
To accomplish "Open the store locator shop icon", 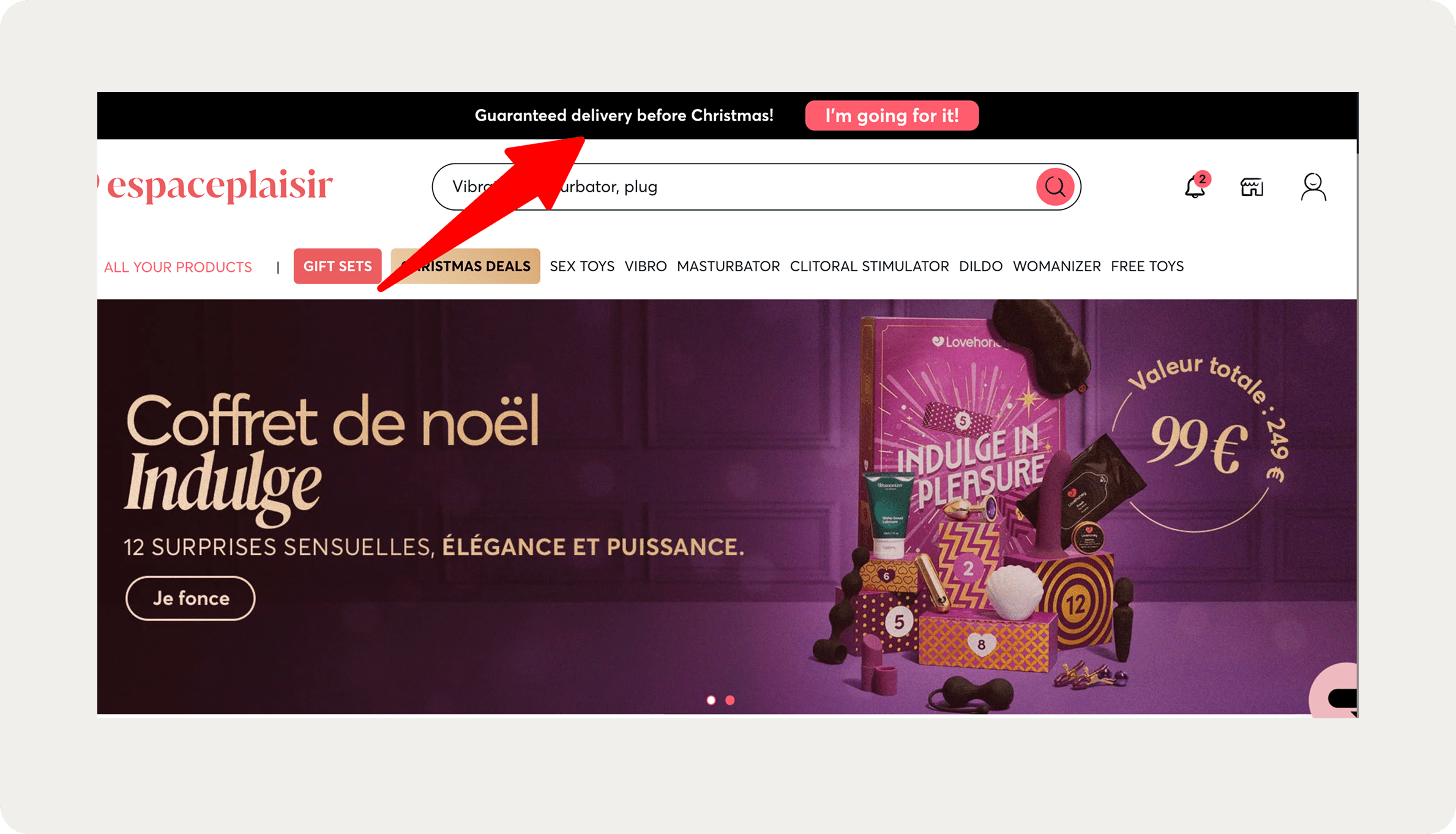I will 1252,187.
